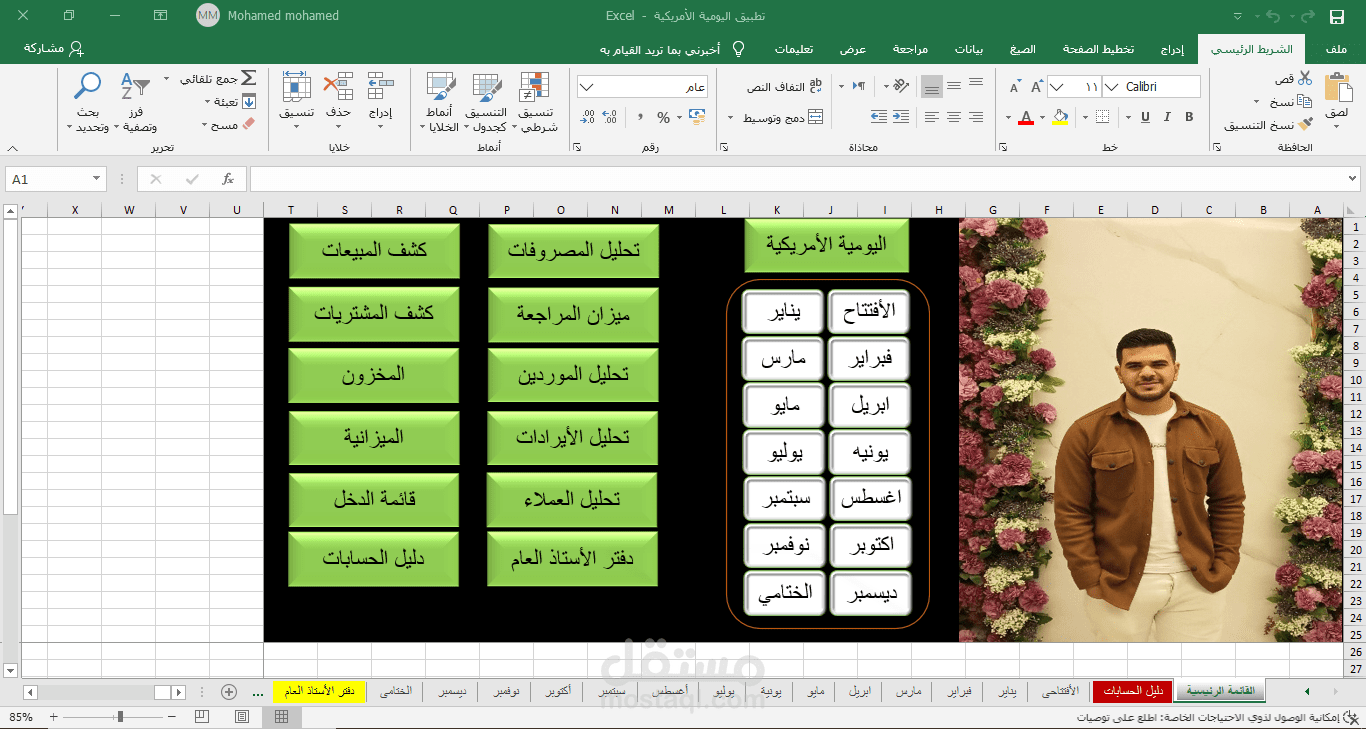Select the AutoSum (جمع تلقائي) icon

click(247, 77)
